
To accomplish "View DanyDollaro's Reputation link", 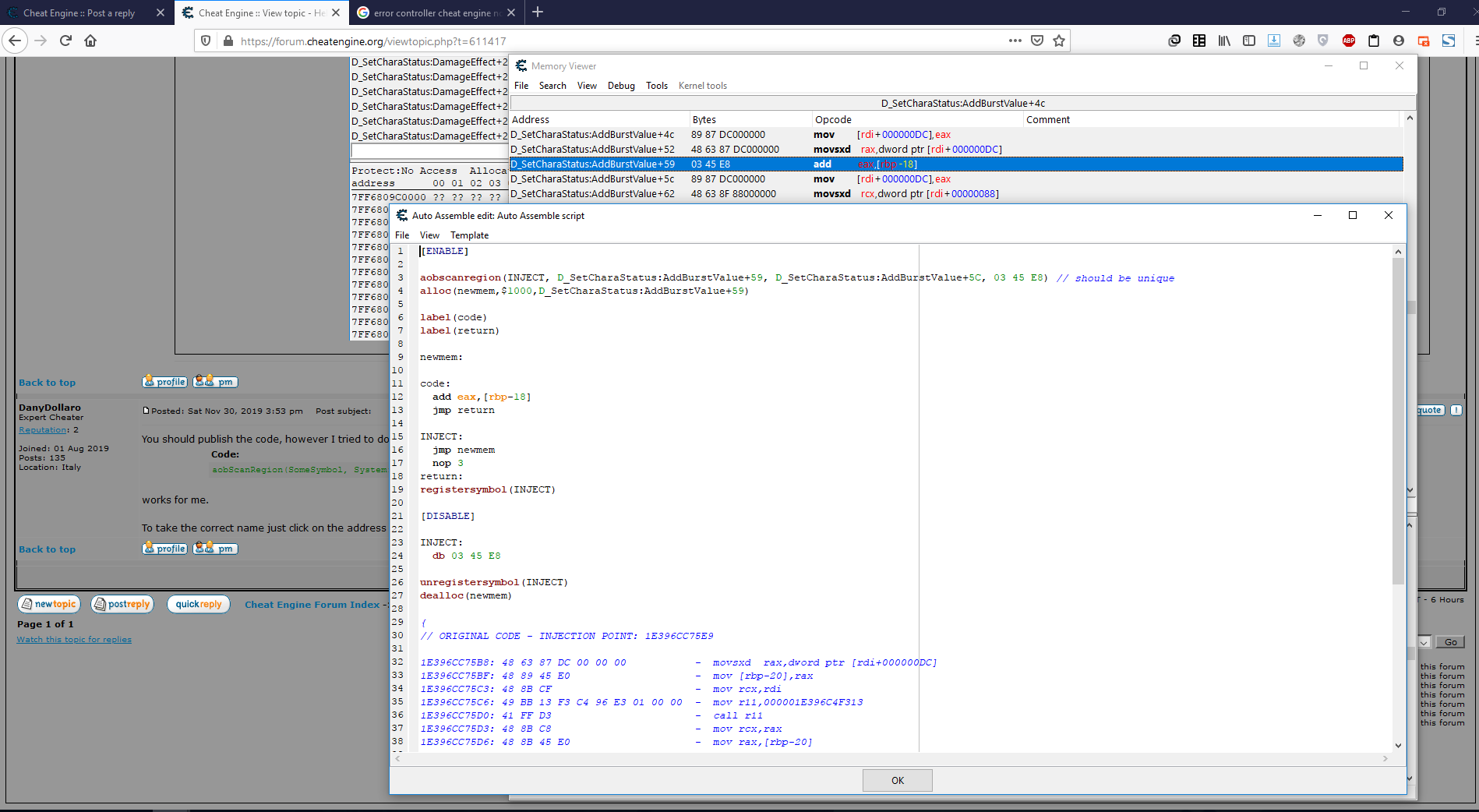I will click(x=43, y=430).
